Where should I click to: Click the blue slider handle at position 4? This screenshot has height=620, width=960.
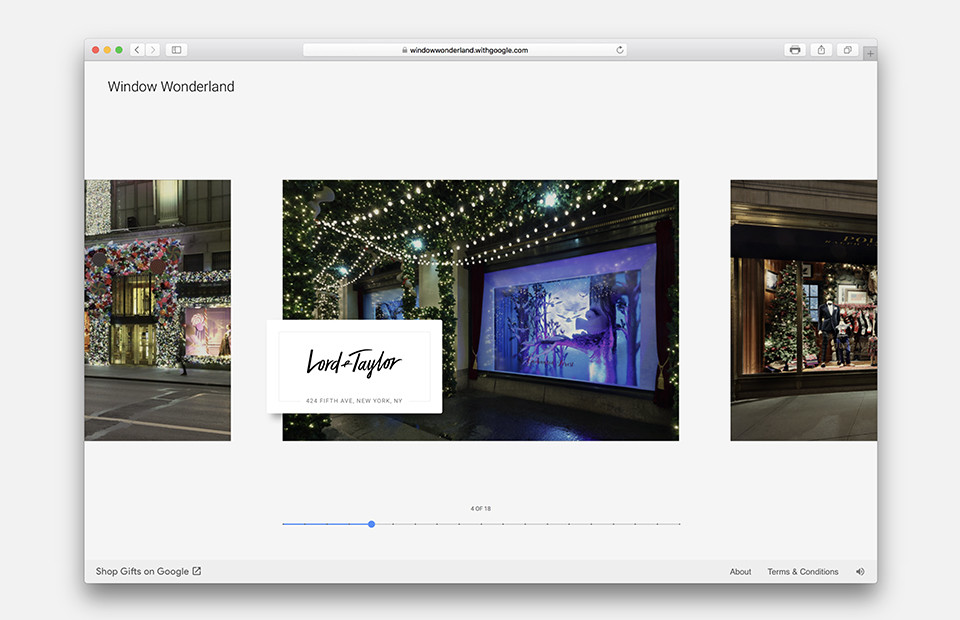coord(372,525)
